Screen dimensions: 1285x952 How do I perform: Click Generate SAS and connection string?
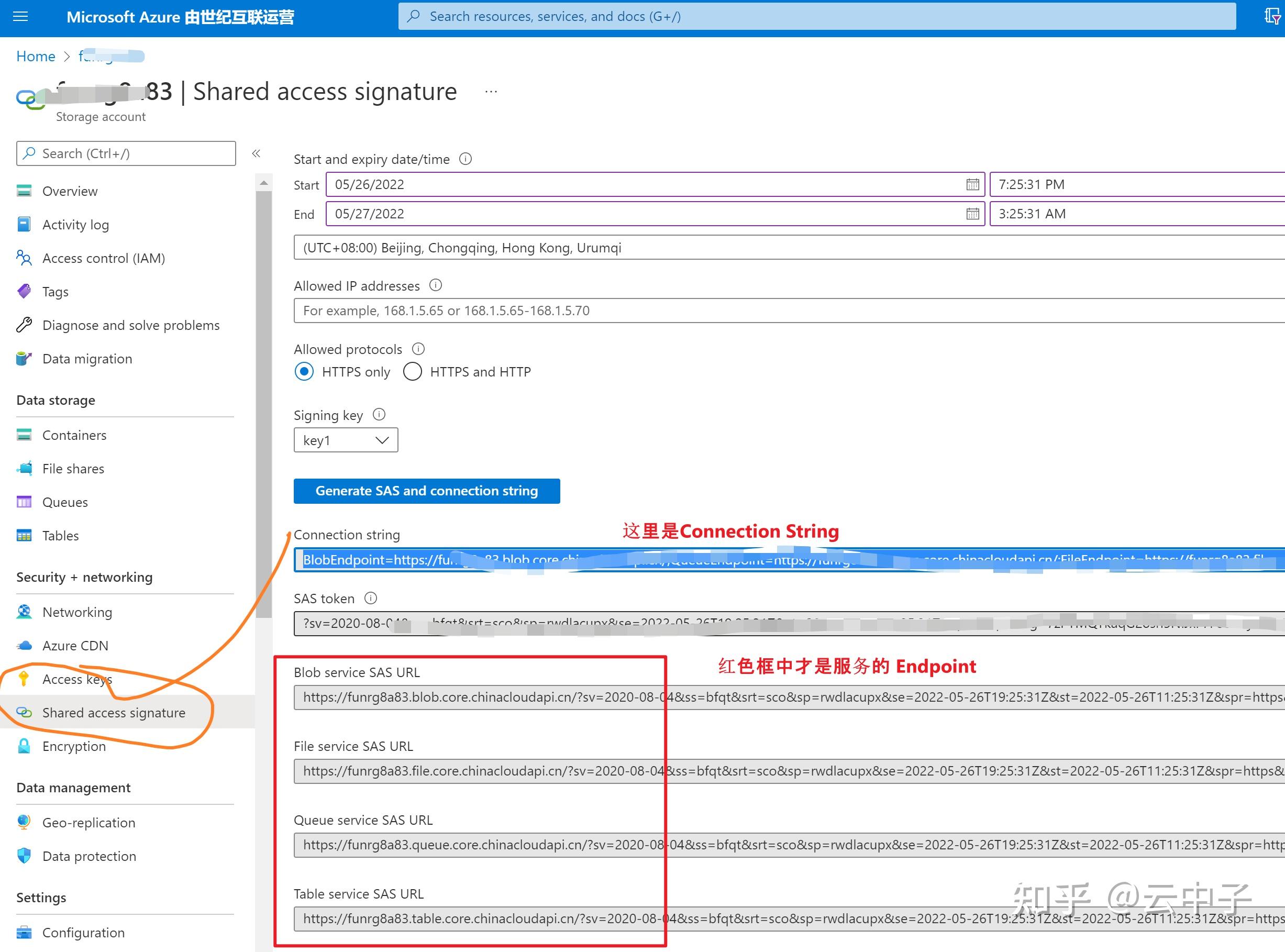pyautogui.click(x=426, y=491)
